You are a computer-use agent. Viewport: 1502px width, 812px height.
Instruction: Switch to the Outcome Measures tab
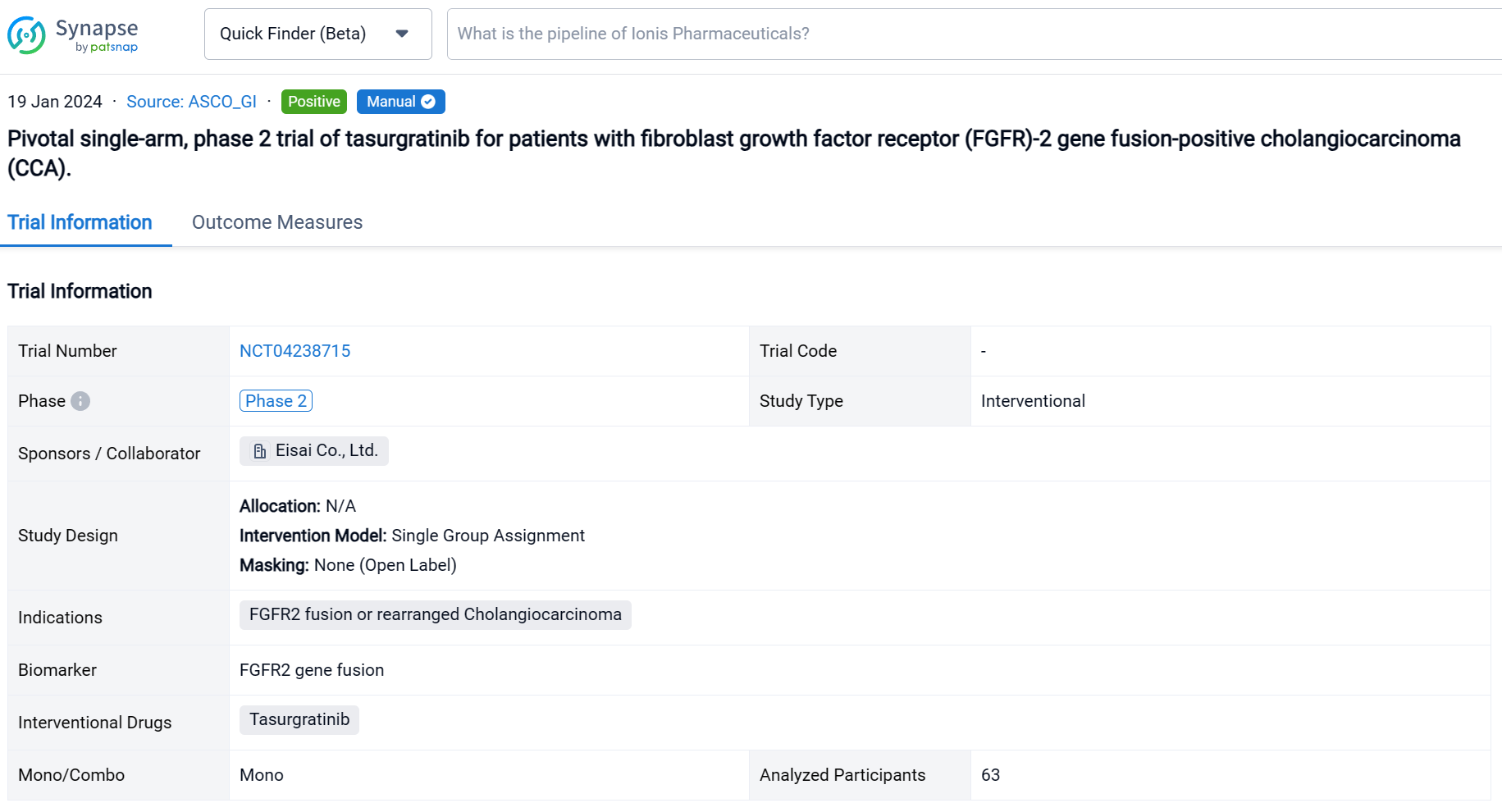[x=277, y=222]
